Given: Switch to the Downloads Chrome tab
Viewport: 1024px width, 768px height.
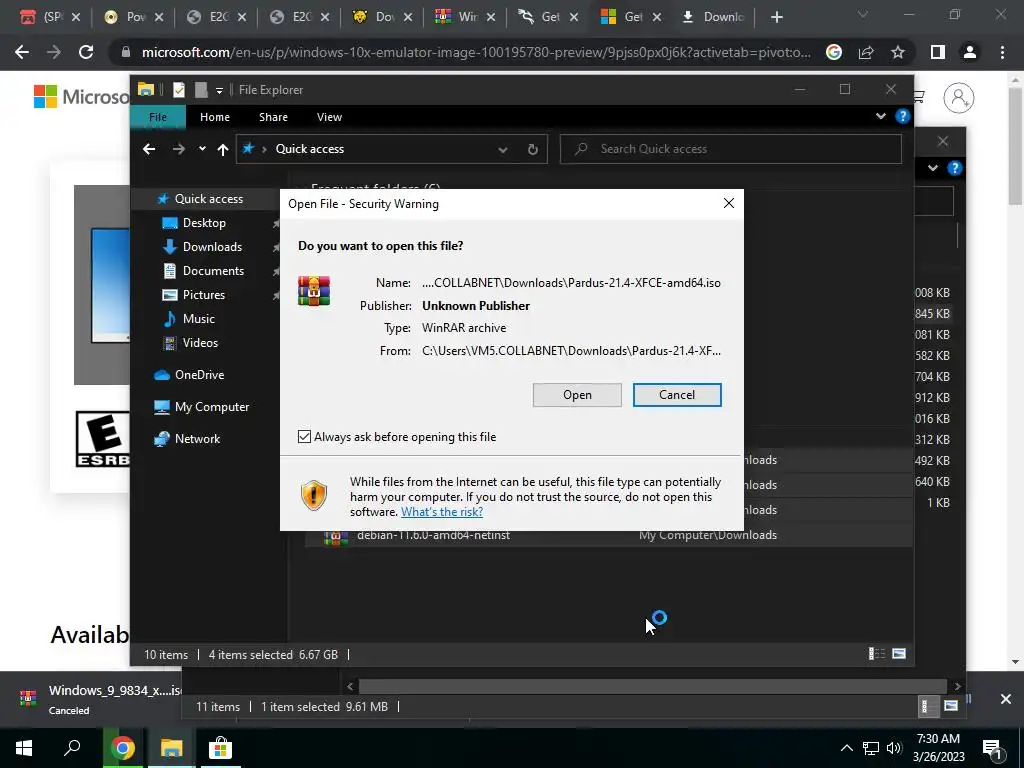Looking at the screenshot, I should pyautogui.click(x=713, y=17).
